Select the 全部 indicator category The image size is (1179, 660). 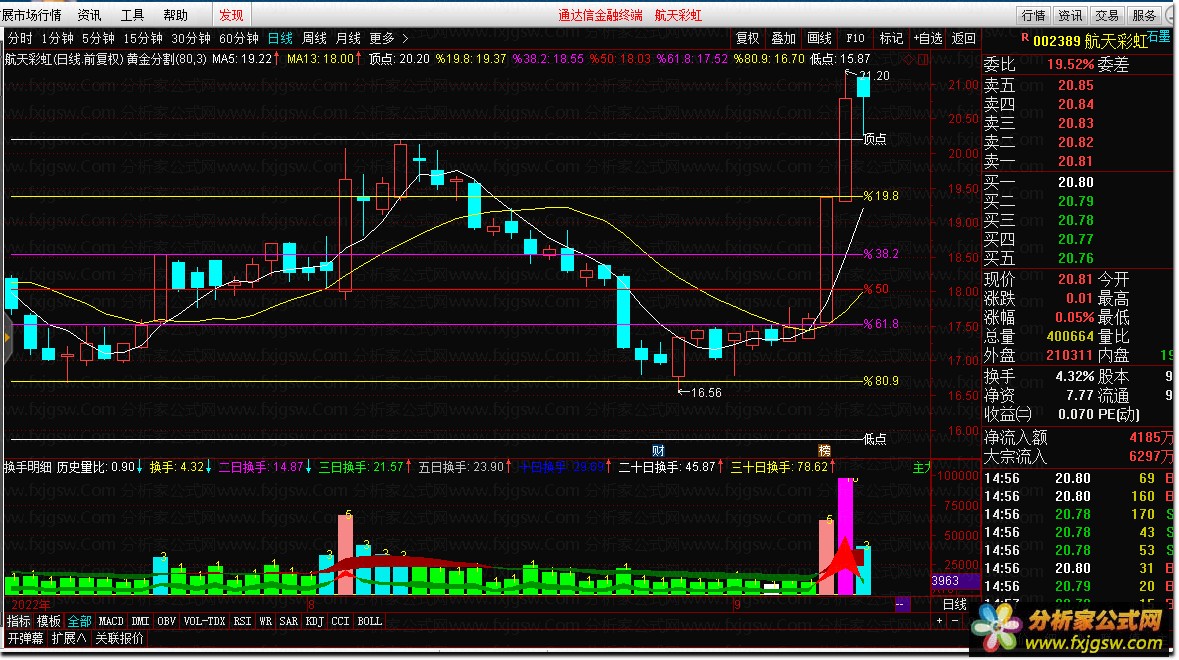click(79, 622)
